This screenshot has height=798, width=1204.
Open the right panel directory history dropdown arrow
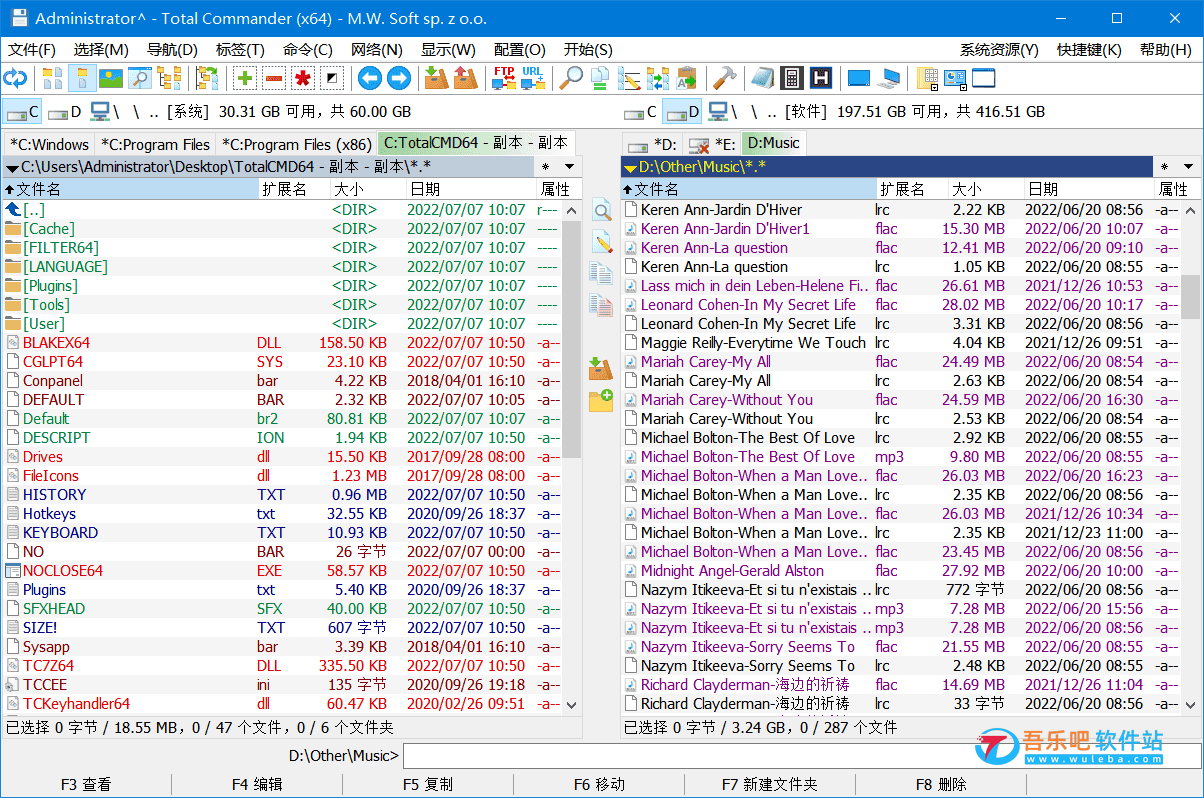[1188, 167]
